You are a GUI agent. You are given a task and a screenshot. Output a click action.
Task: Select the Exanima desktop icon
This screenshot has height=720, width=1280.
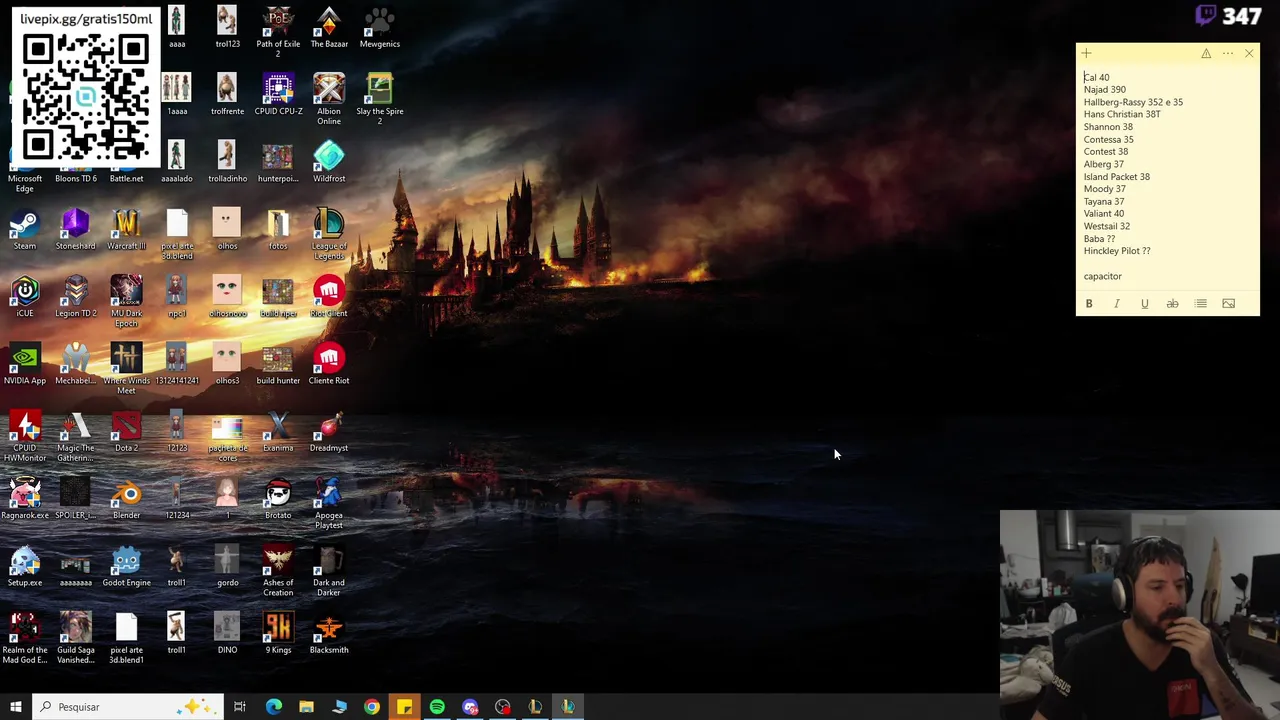tap(278, 431)
